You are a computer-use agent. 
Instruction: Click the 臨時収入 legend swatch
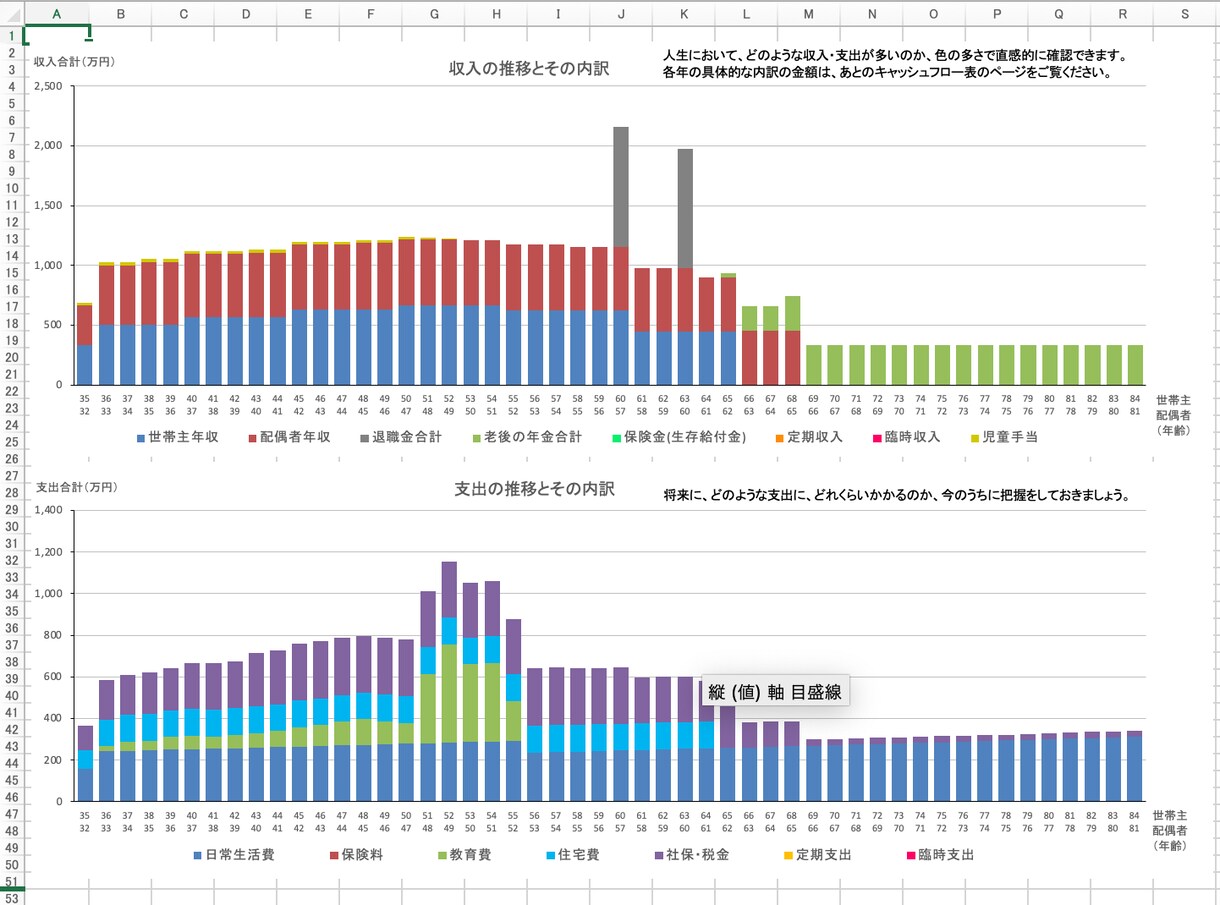pos(878,437)
